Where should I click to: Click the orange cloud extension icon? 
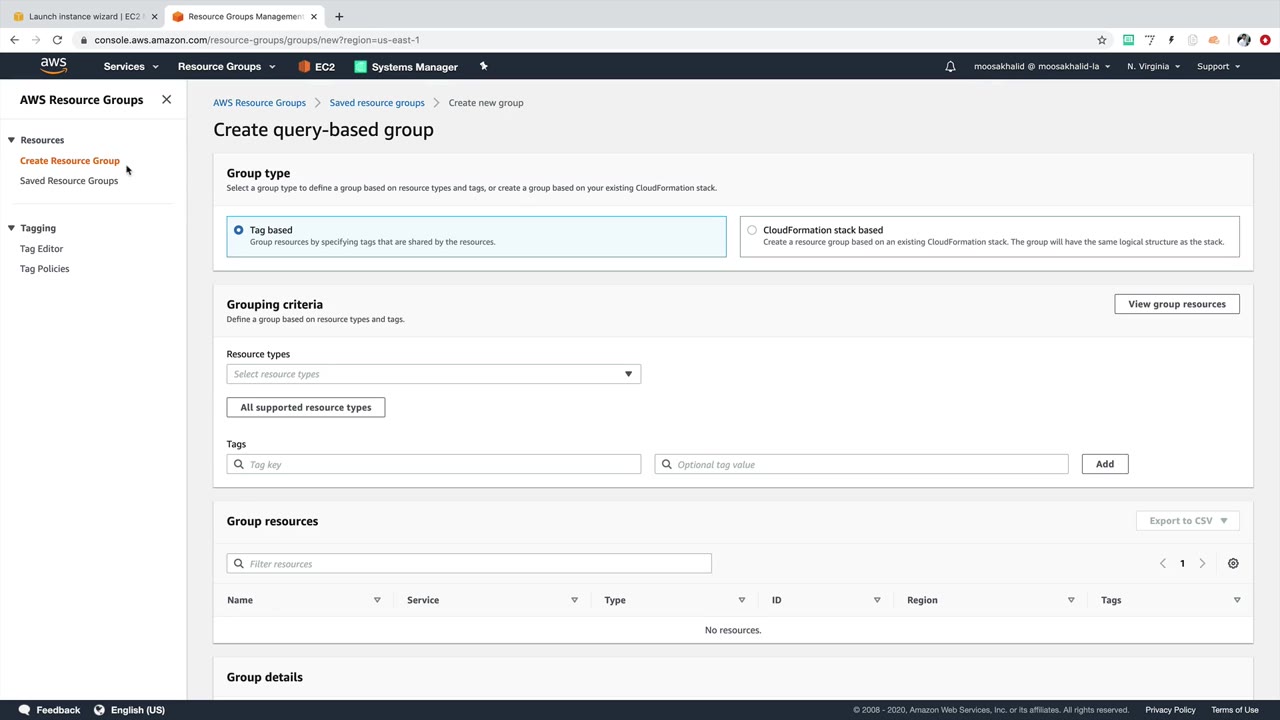tap(1214, 40)
